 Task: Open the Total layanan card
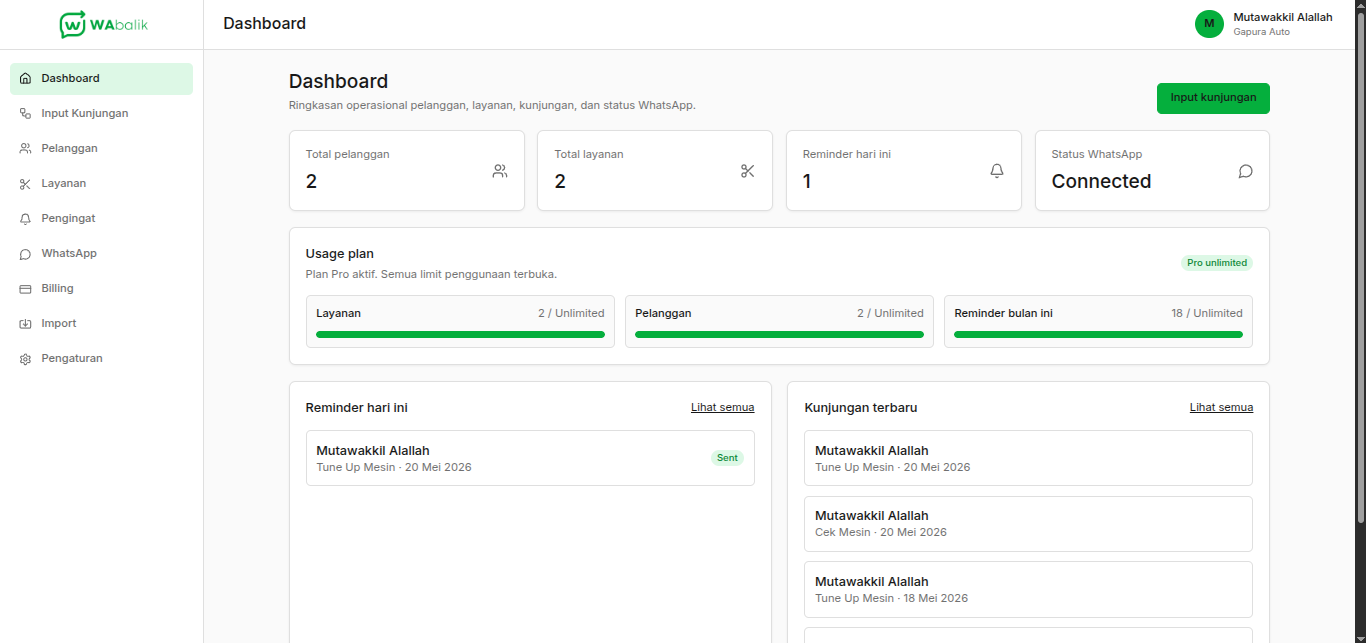coord(655,171)
